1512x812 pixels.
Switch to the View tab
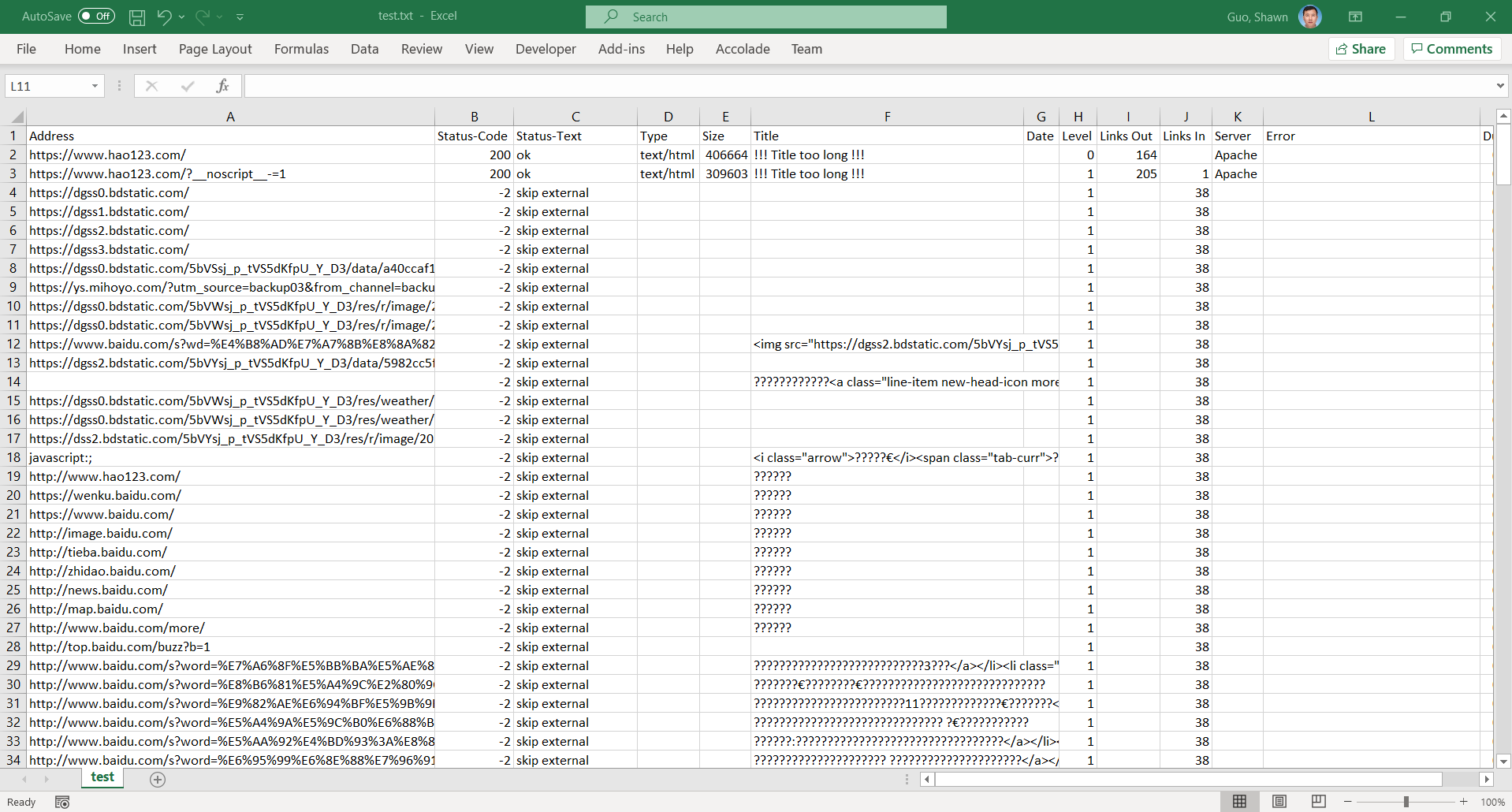[x=479, y=49]
